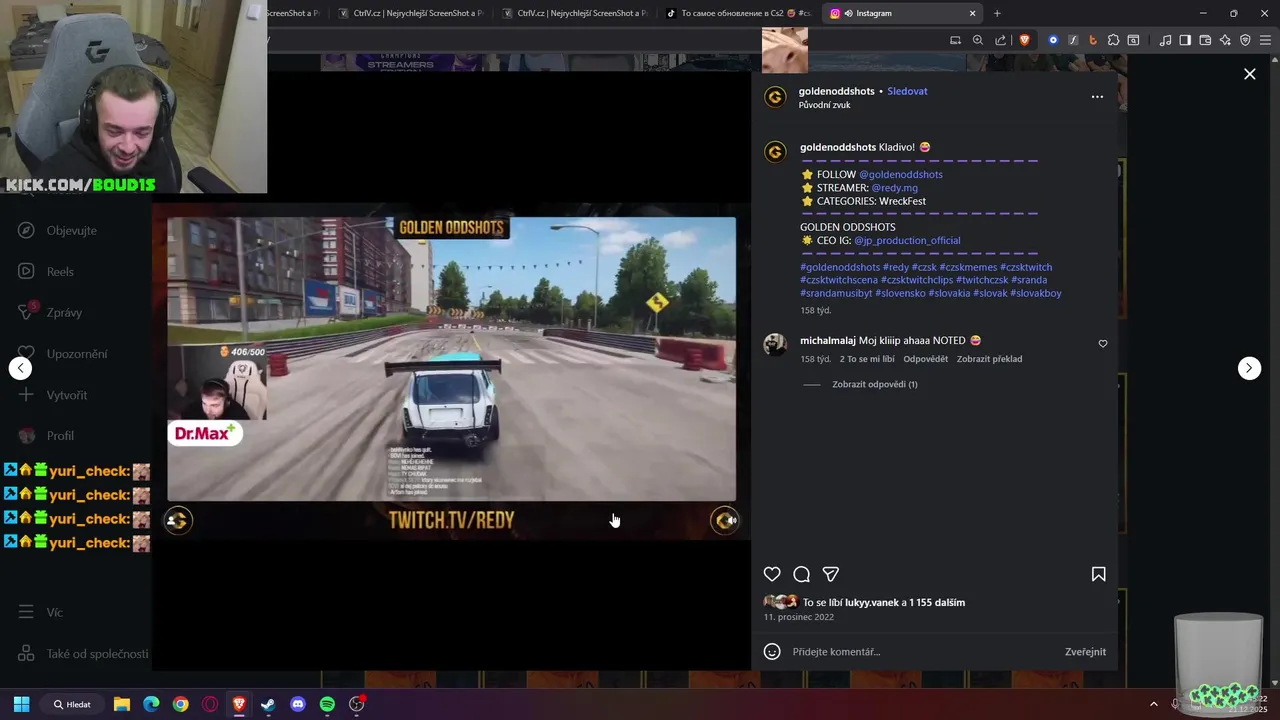This screenshot has height=720, width=1280.
Task: Open the post's more options menu
Action: point(1097,97)
